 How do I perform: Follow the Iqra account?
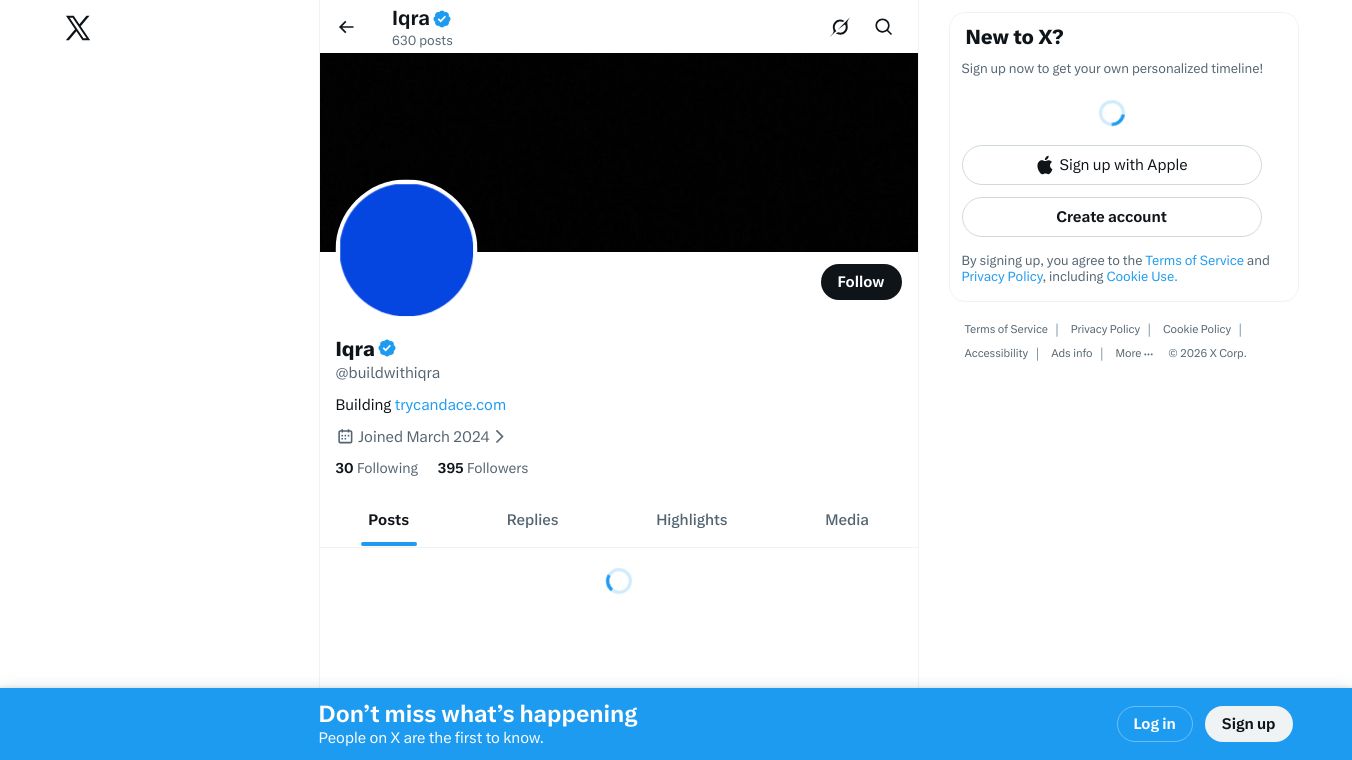click(x=860, y=282)
